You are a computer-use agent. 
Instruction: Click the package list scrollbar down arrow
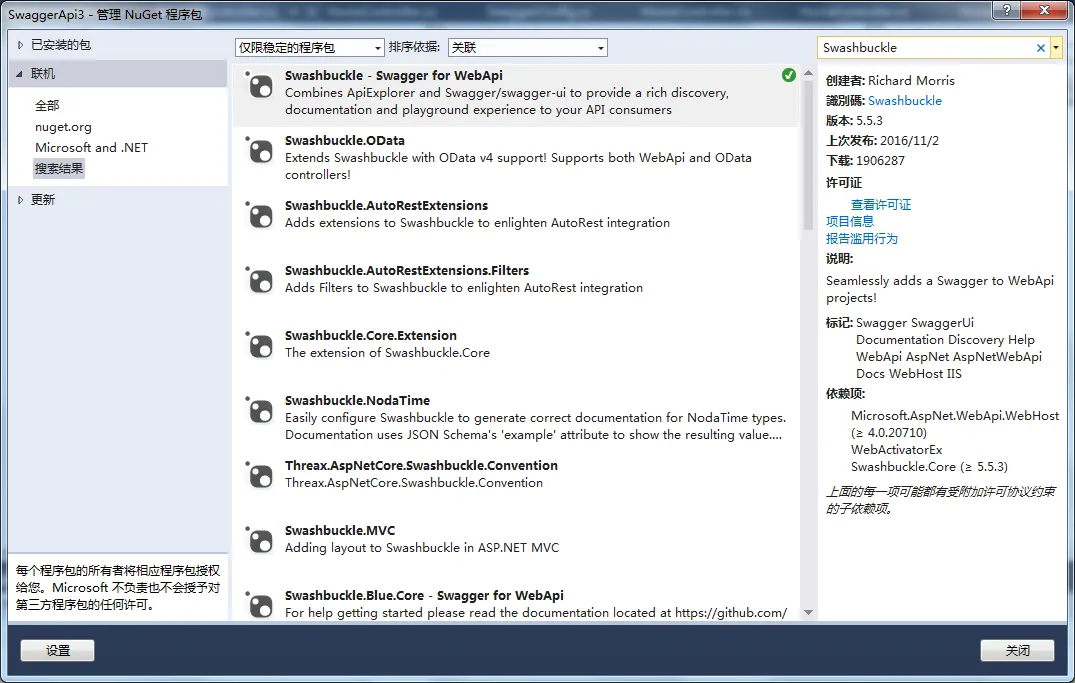click(x=808, y=612)
